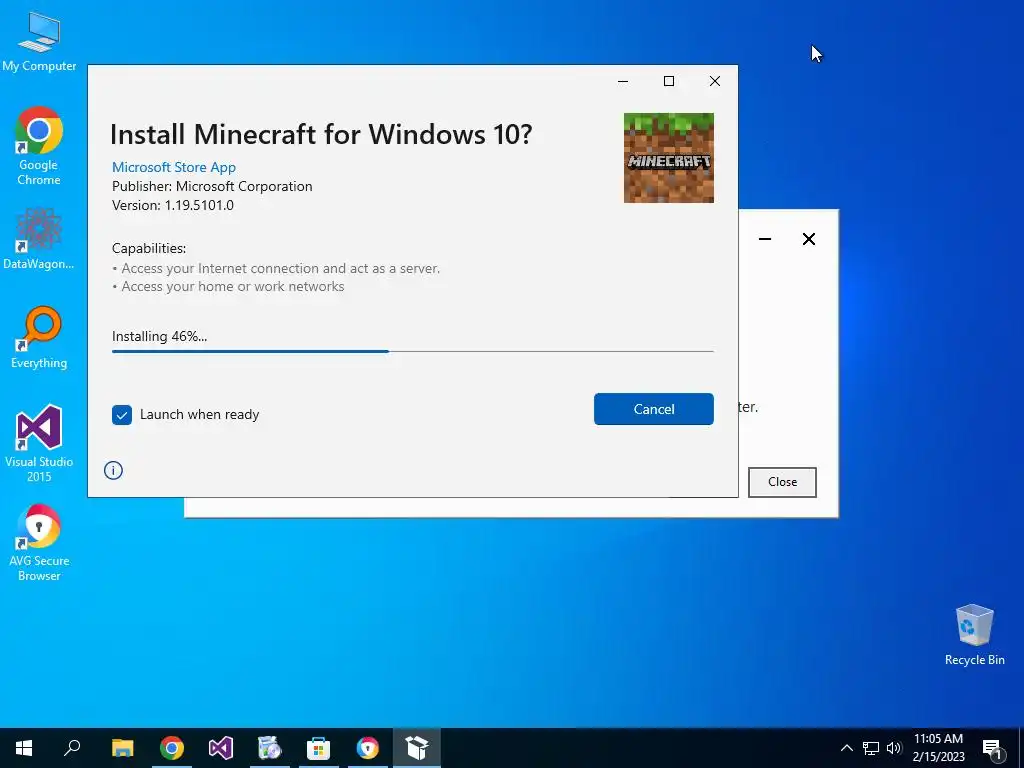Open the notification center icon
This screenshot has height=768, width=1024.
(x=992, y=748)
